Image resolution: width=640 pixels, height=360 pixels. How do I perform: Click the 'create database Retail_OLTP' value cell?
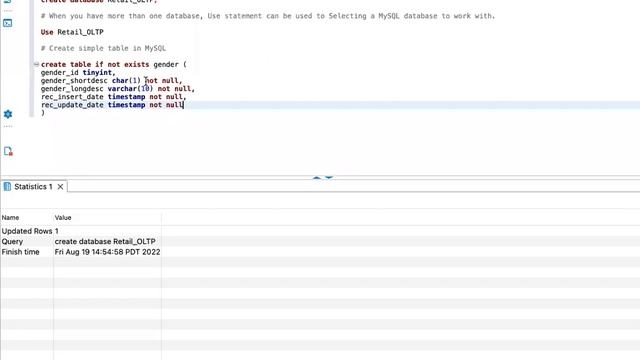coord(105,242)
